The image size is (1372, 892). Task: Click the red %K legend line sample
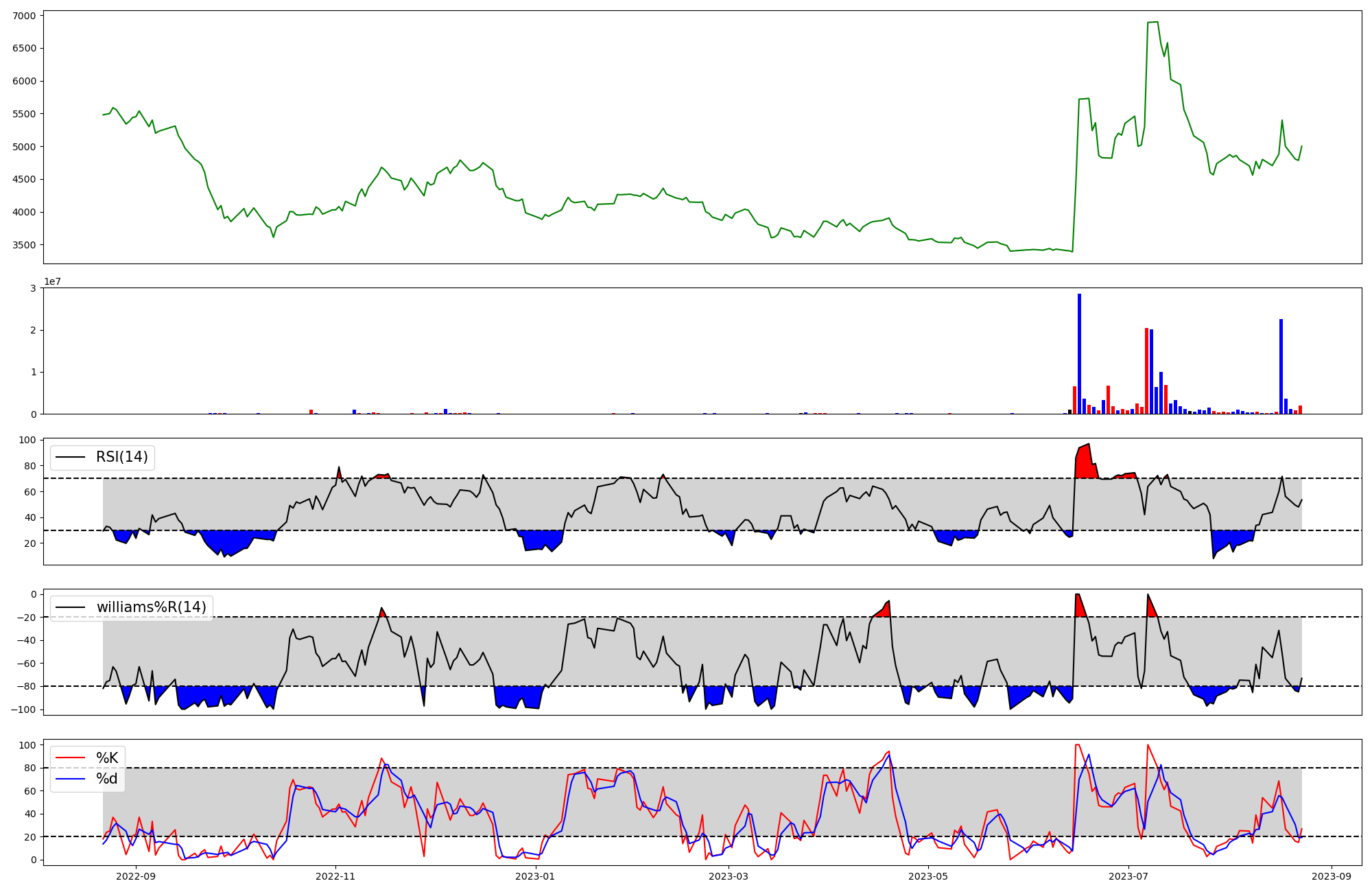coord(70,758)
